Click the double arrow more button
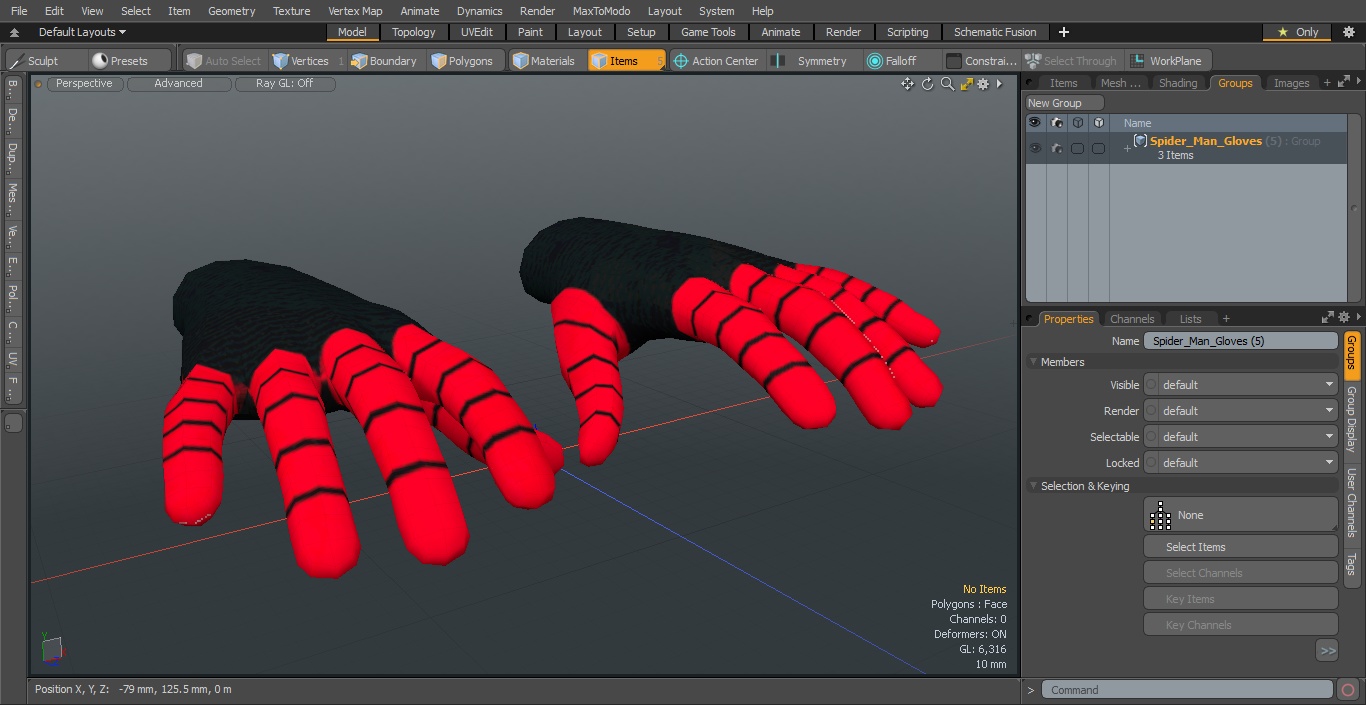The height and width of the screenshot is (705, 1366). pyautogui.click(x=1327, y=651)
